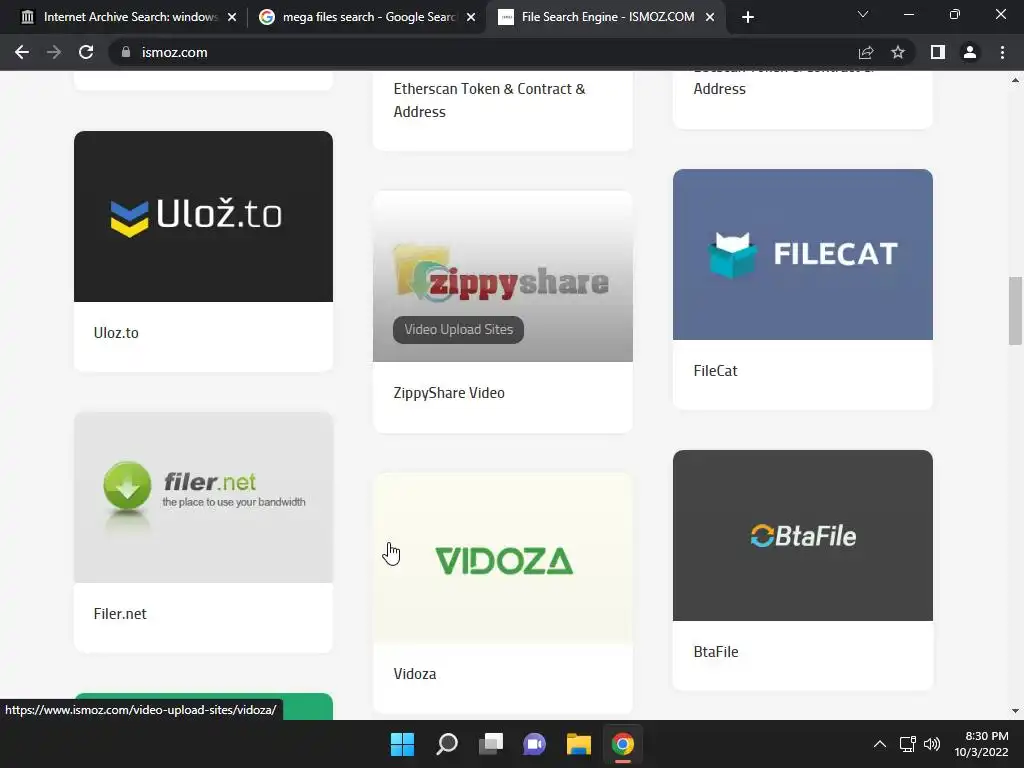This screenshot has width=1024, height=768.
Task: Open the BtaFile logo thumbnail
Action: pyautogui.click(x=803, y=535)
